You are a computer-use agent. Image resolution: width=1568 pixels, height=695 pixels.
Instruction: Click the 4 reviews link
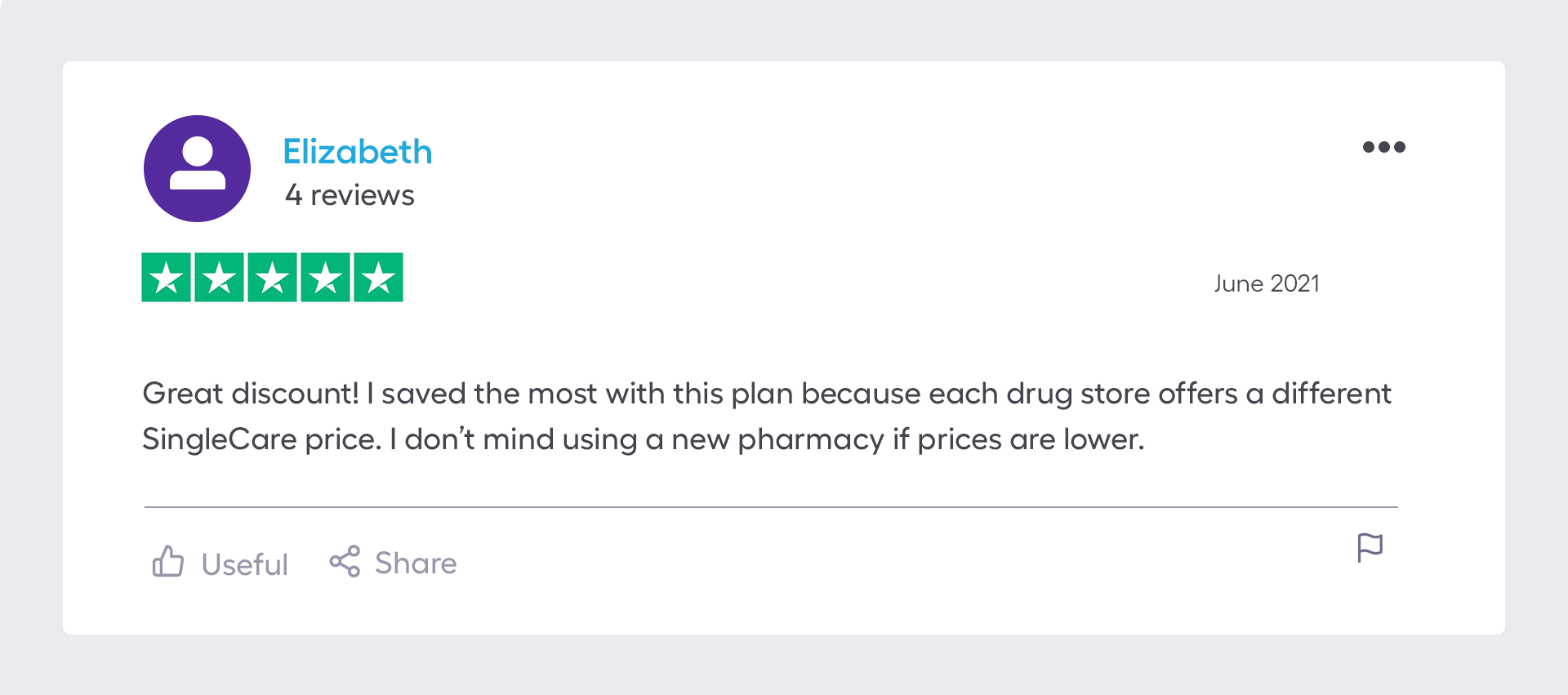(x=349, y=195)
